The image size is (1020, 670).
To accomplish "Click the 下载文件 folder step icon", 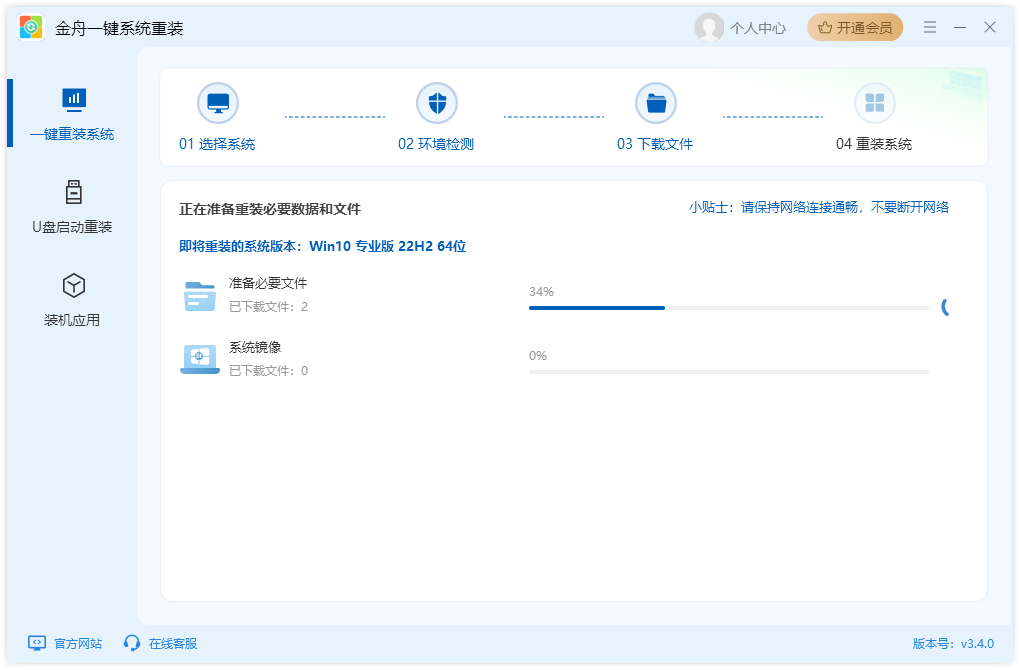I will coord(656,101).
